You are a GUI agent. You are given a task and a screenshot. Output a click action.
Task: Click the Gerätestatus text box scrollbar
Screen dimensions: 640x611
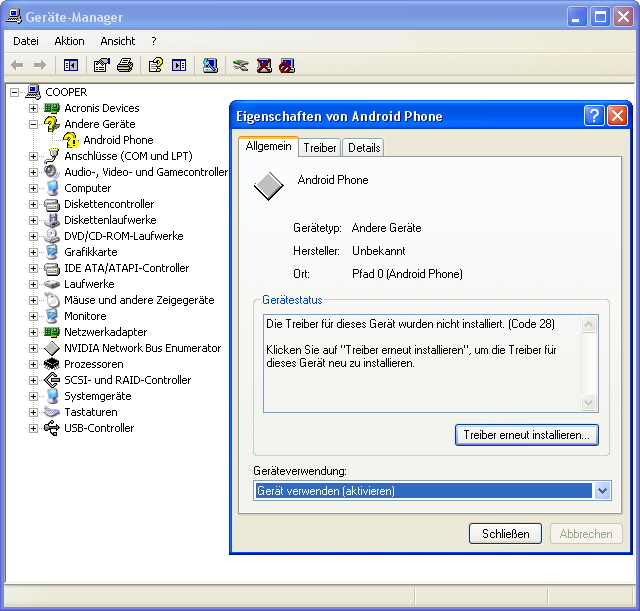pos(589,363)
